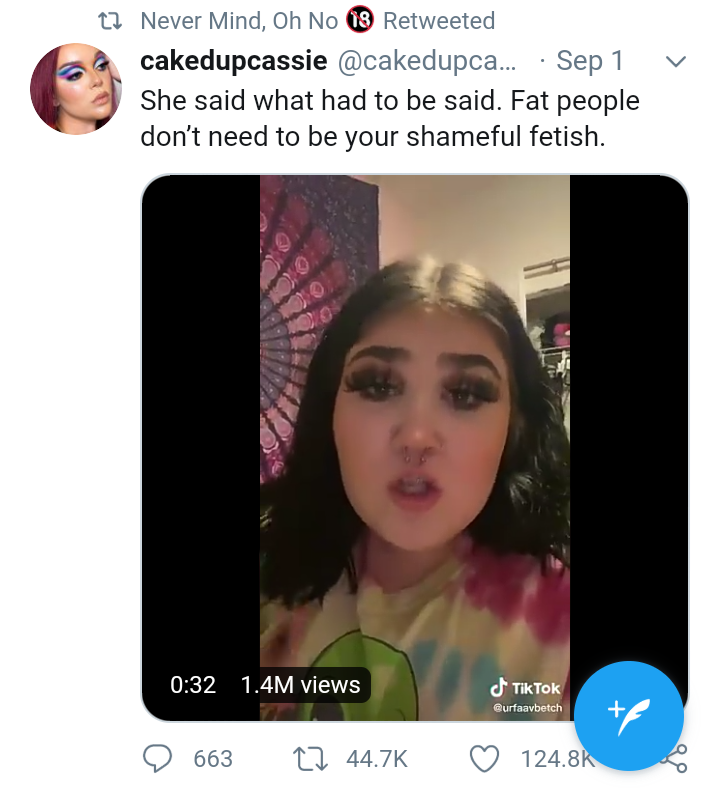The height and width of the screenshot is (798, 720).
Task: Click the @cakedupca… handle
Action: click(x=427, y=61)
